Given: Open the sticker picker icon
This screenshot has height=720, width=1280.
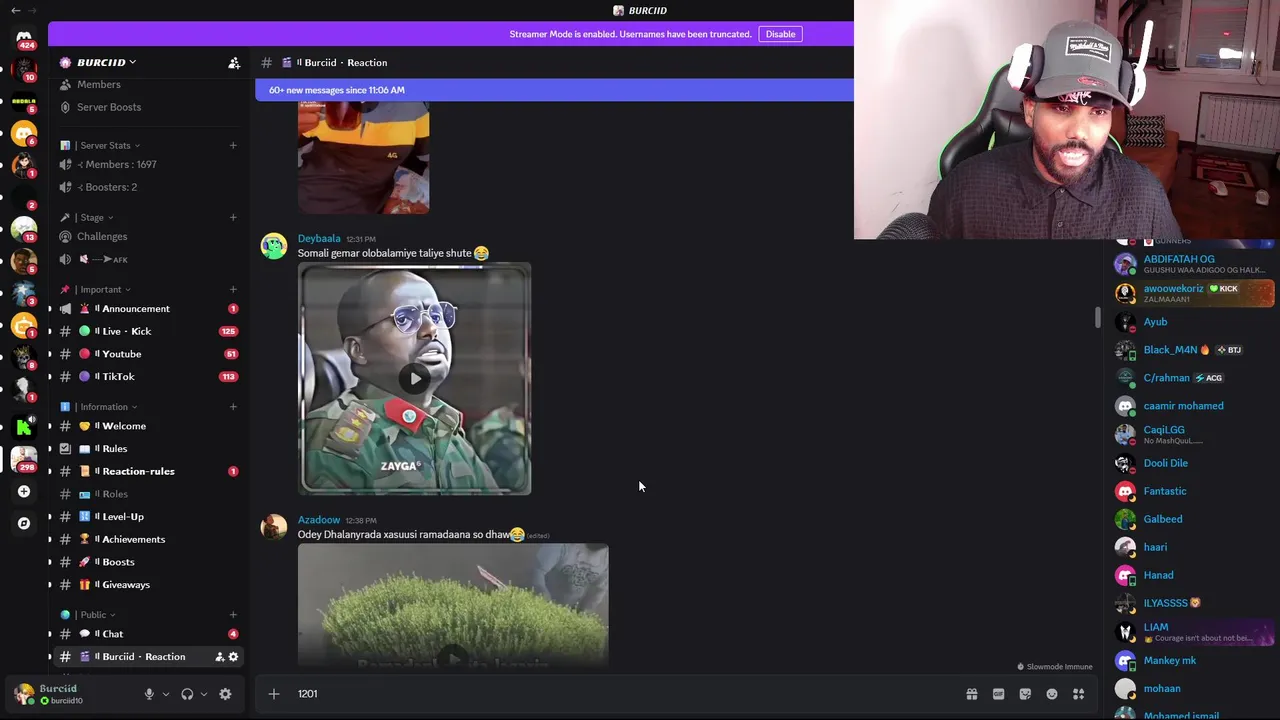Looking at the screenshot, I should coord(1025,694).
